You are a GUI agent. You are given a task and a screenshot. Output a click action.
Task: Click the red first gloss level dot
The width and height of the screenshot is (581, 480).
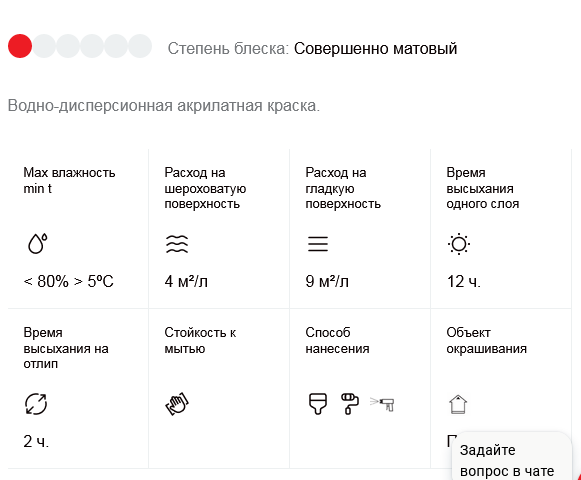(20, 46)
